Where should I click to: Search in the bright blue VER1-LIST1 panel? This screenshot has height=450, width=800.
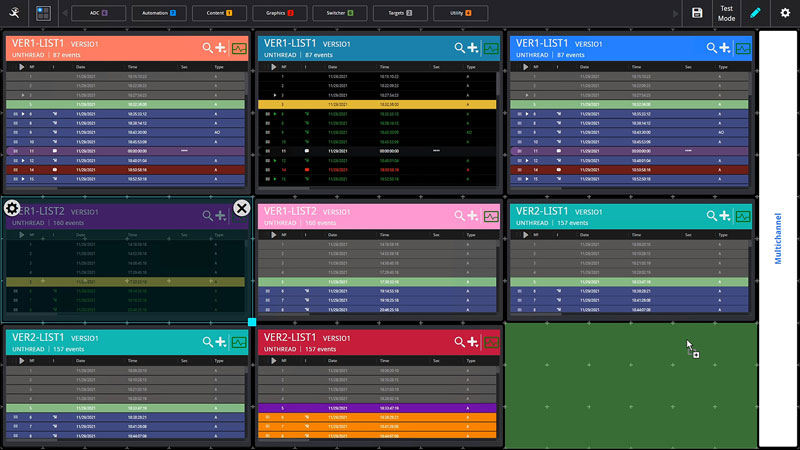[x=711, y=48]
